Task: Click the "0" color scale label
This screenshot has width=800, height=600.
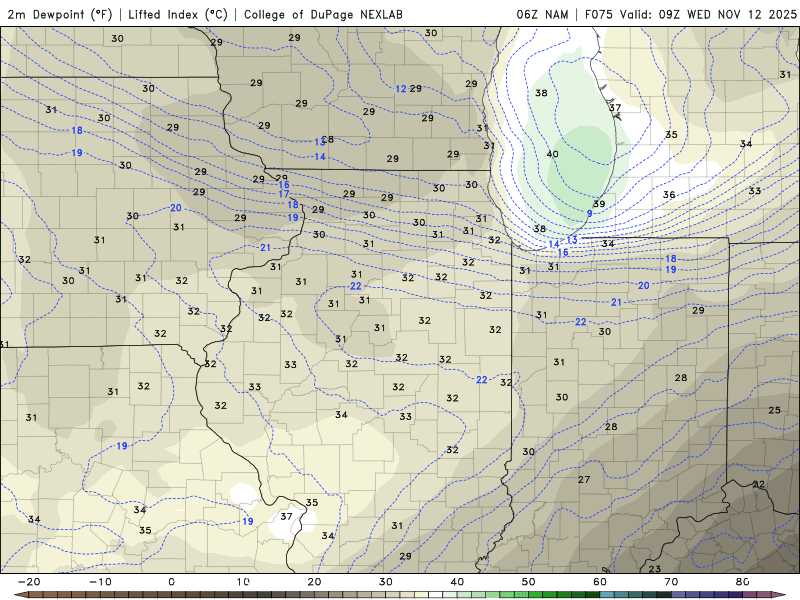Action: [171, 582]
